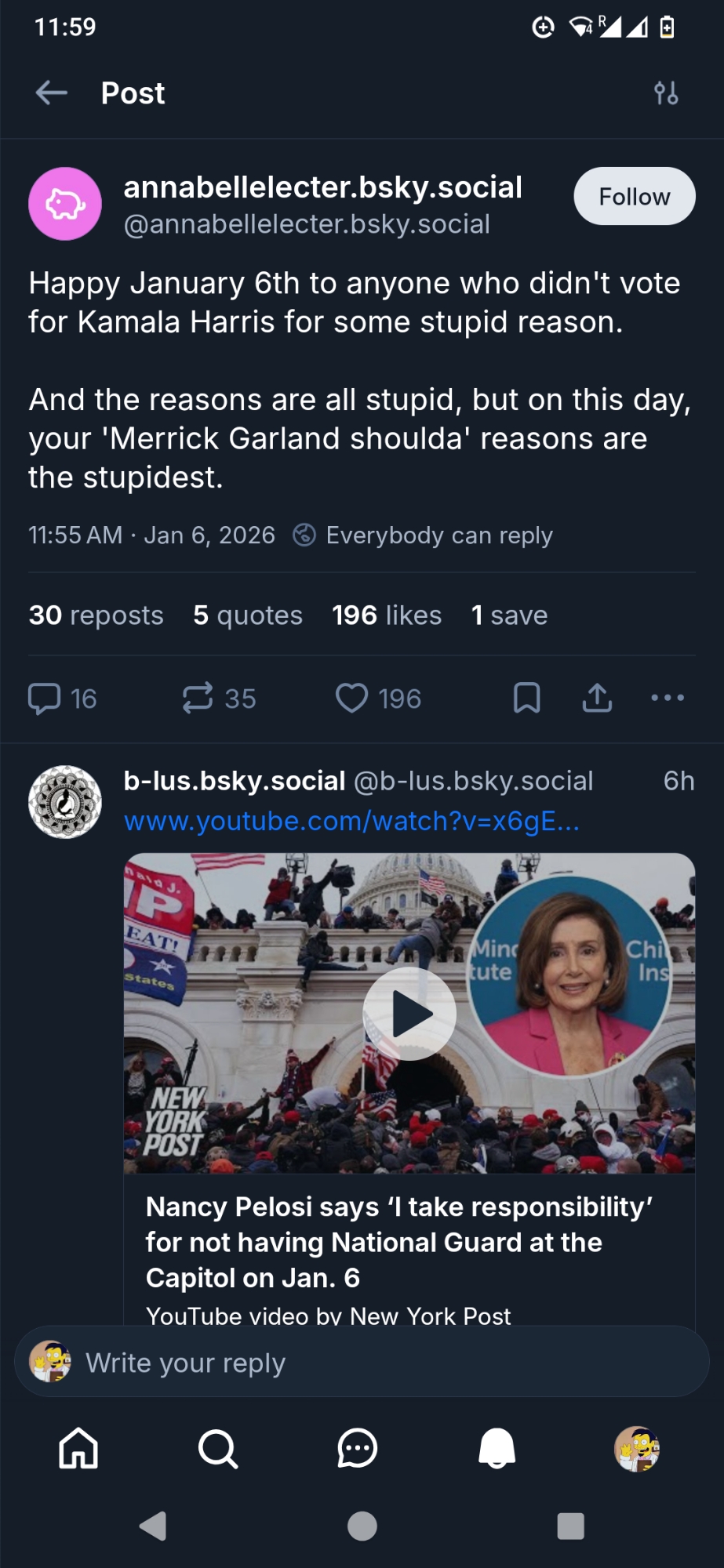This screenshot has height=1568, width=724.
Task: Open thread preferences settings icon
Action: [x=666, y=93]
